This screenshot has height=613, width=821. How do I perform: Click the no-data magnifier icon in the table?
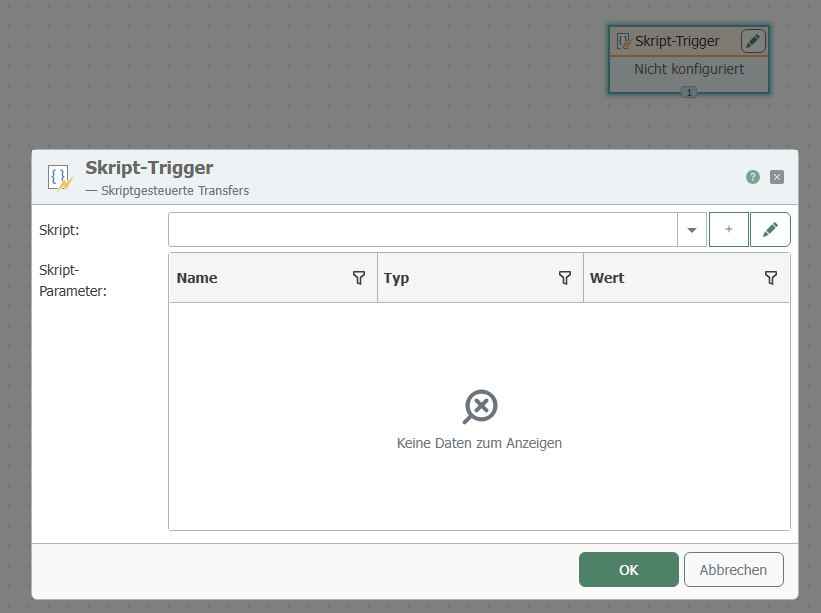click(480, 407)
